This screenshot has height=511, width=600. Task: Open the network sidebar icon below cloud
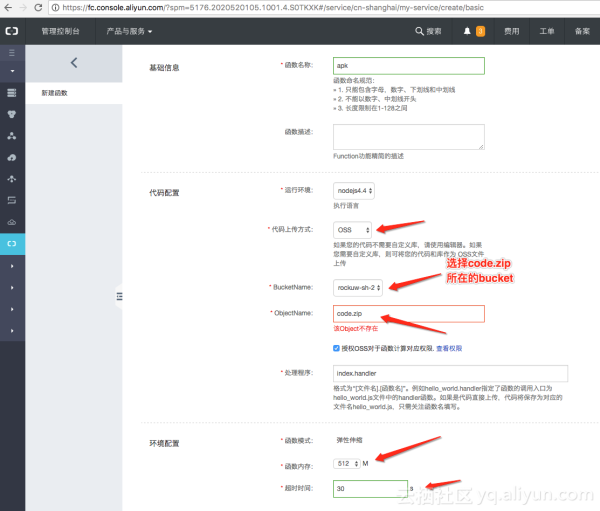12,179
